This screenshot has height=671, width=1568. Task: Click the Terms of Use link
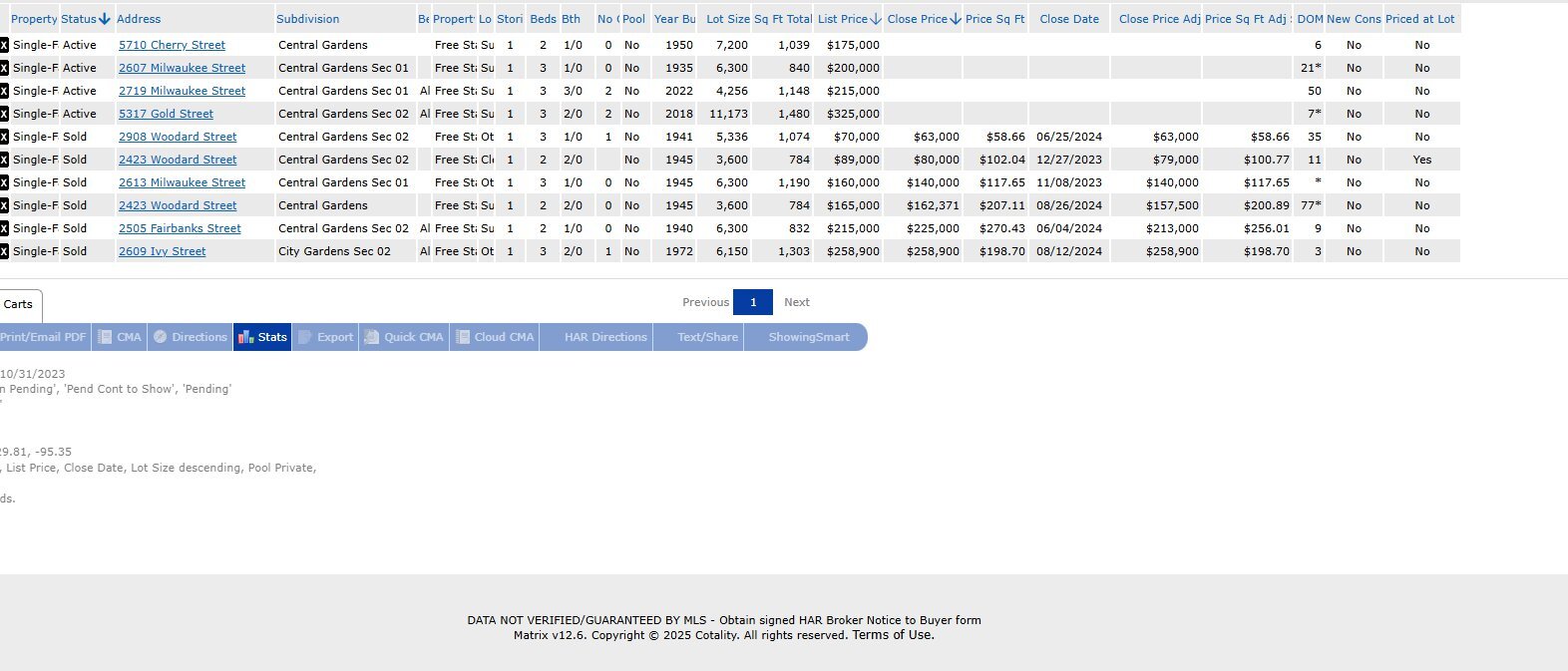coord(893,635)
